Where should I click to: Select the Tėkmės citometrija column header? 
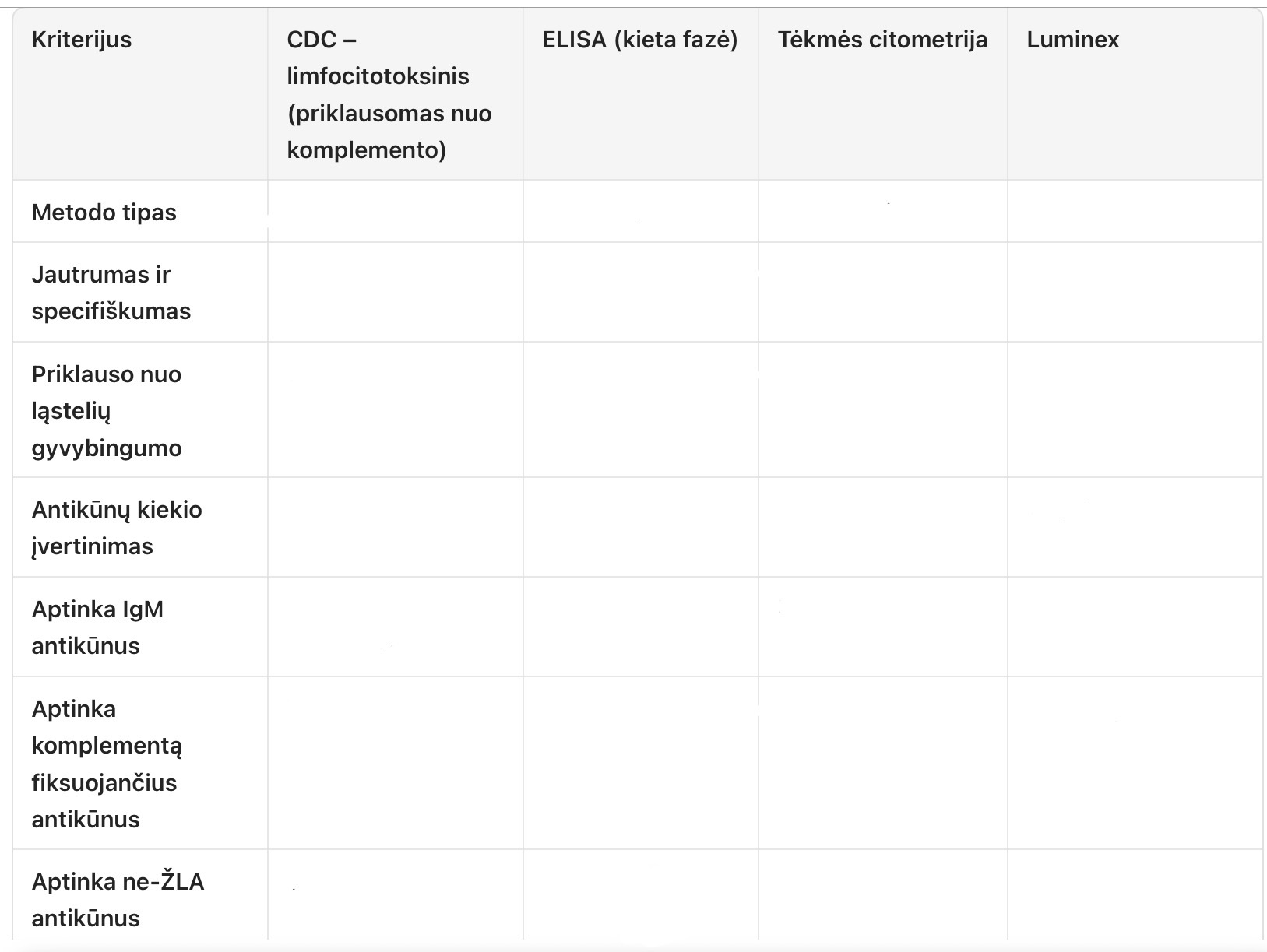882,40
